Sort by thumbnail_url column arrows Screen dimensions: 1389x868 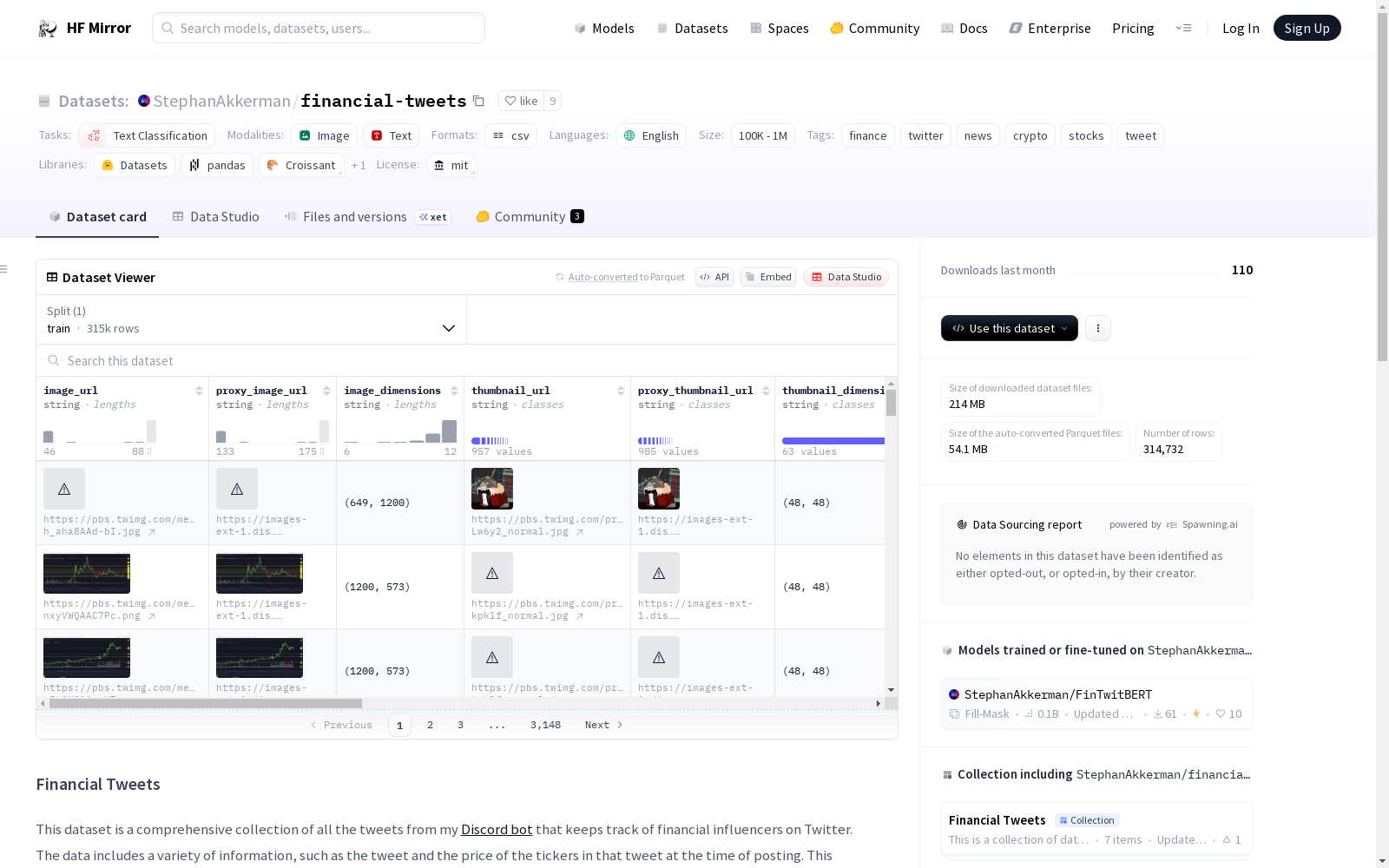(x=621, y=391)
